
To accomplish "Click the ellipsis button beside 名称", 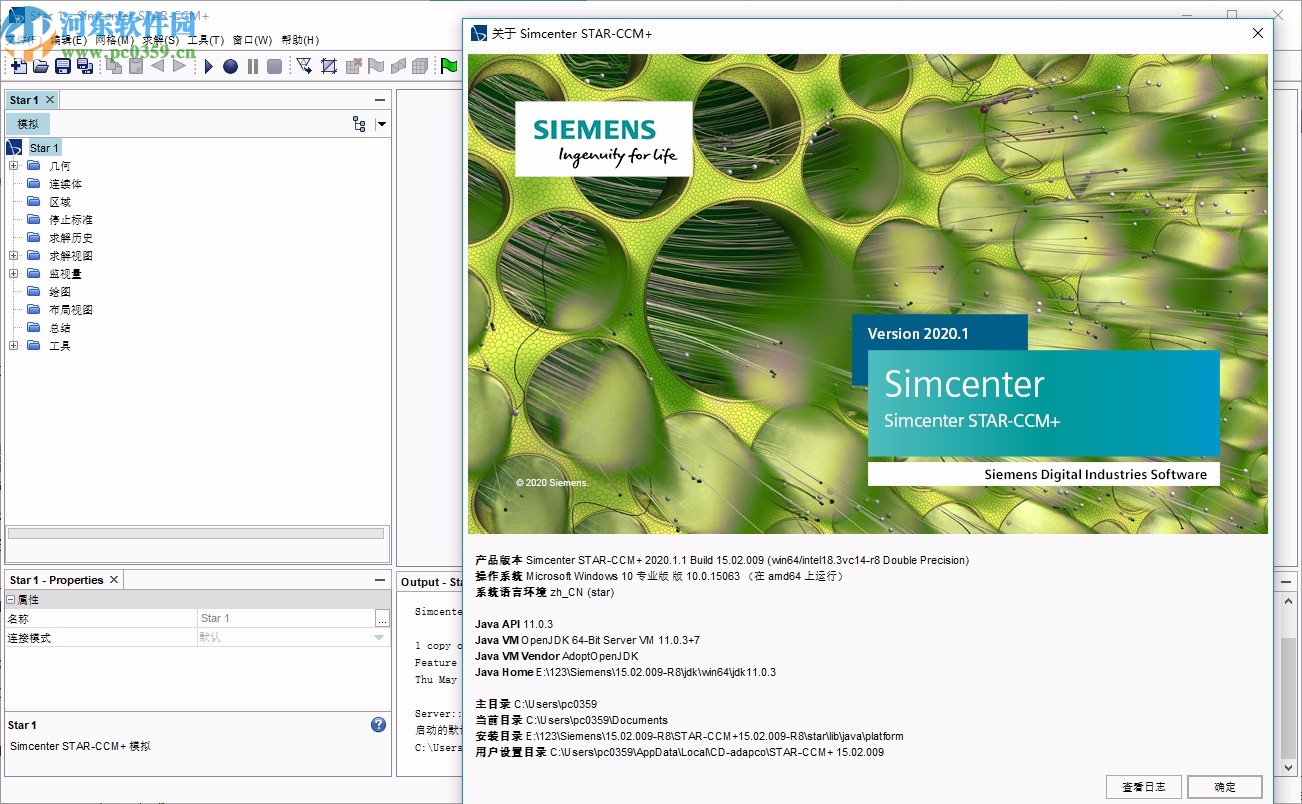I will point(382,619).
